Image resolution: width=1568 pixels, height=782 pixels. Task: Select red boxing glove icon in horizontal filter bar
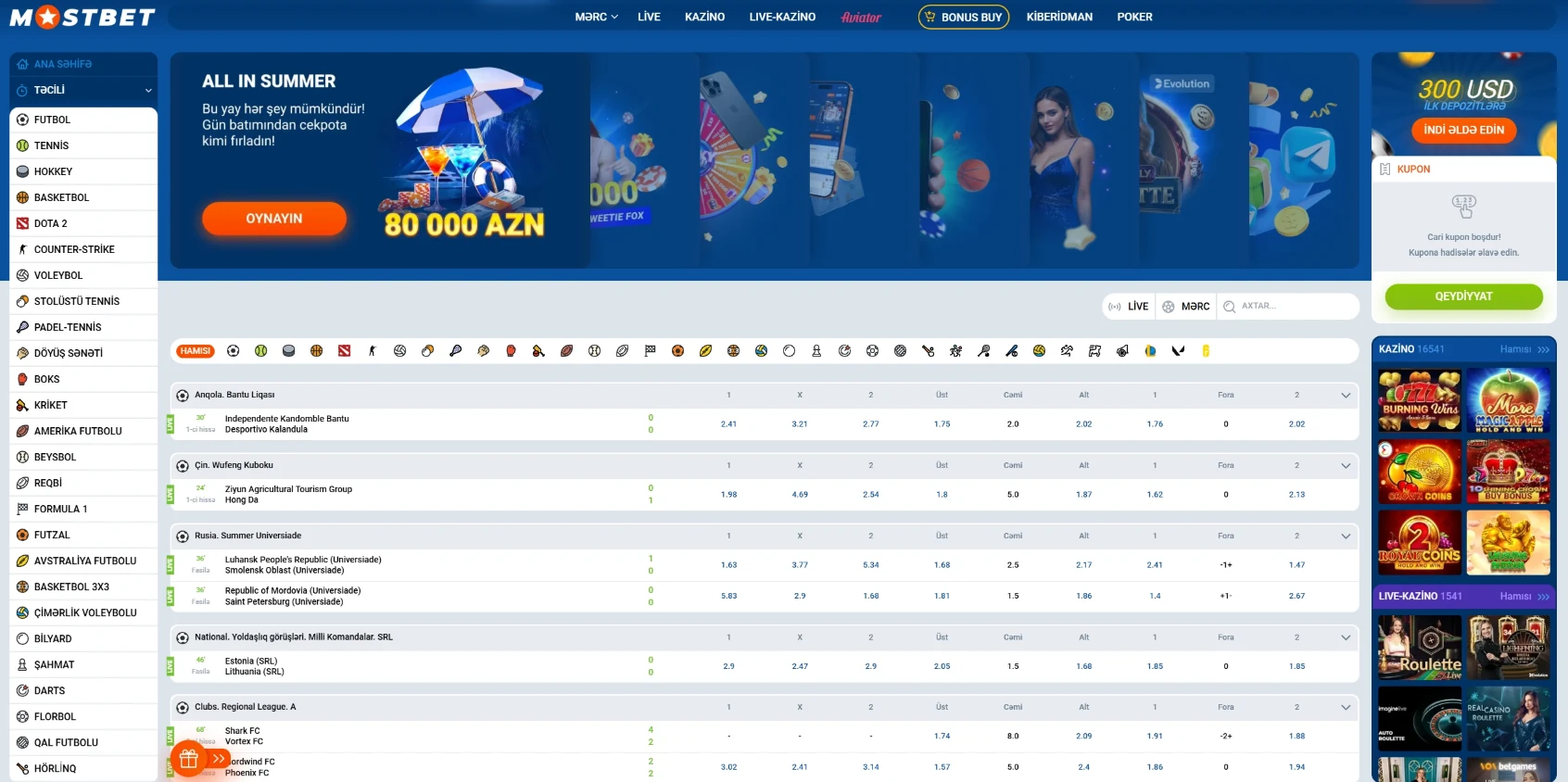click(x=512, y=351)
